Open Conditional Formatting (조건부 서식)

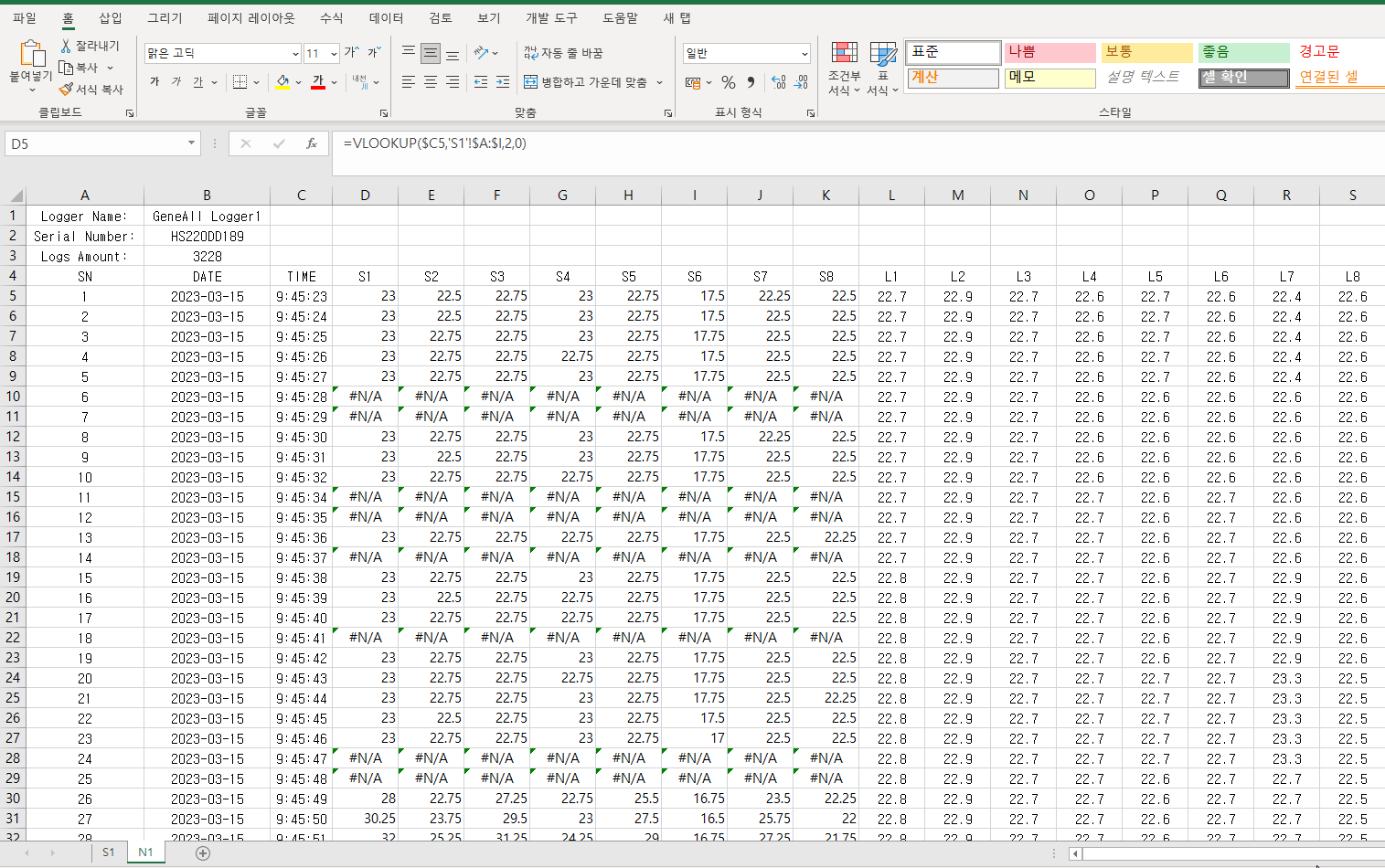tap(845, 69)
